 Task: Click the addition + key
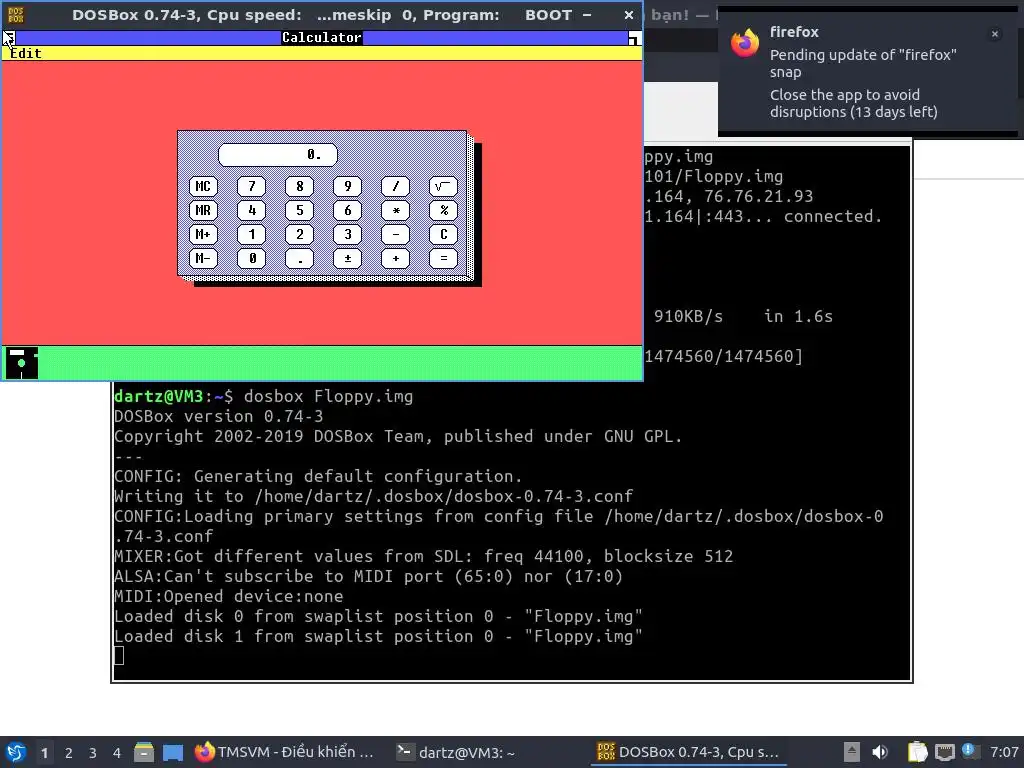[x=396, y=259]
